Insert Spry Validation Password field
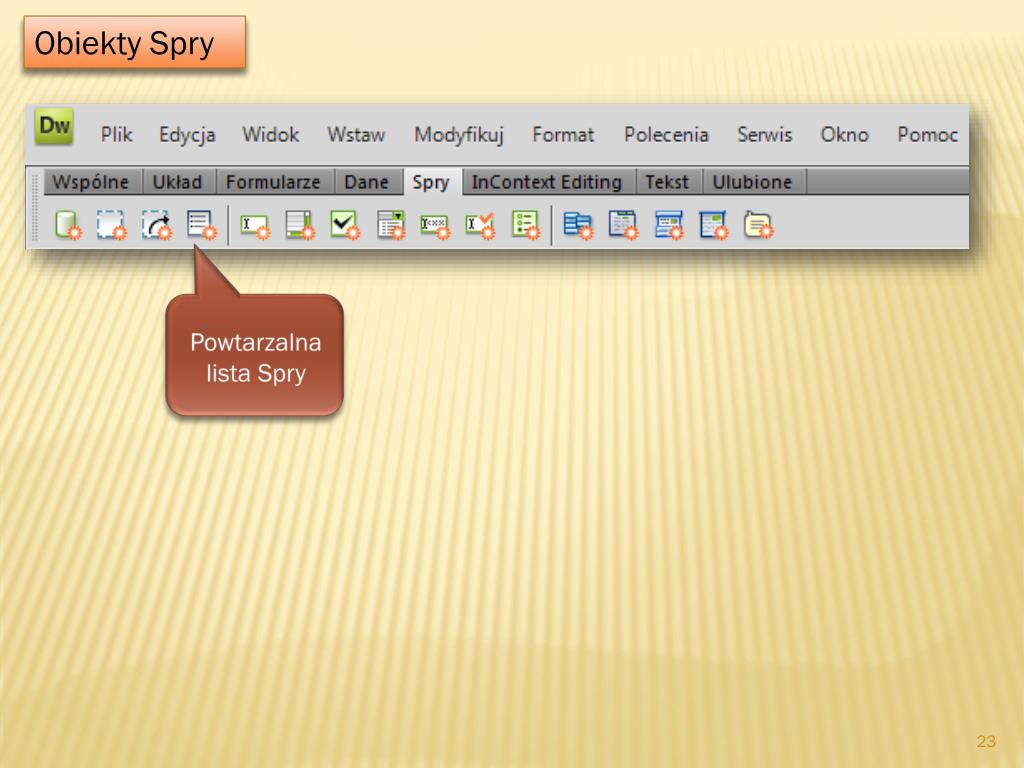1024x768 pixels. coord(435,227)
